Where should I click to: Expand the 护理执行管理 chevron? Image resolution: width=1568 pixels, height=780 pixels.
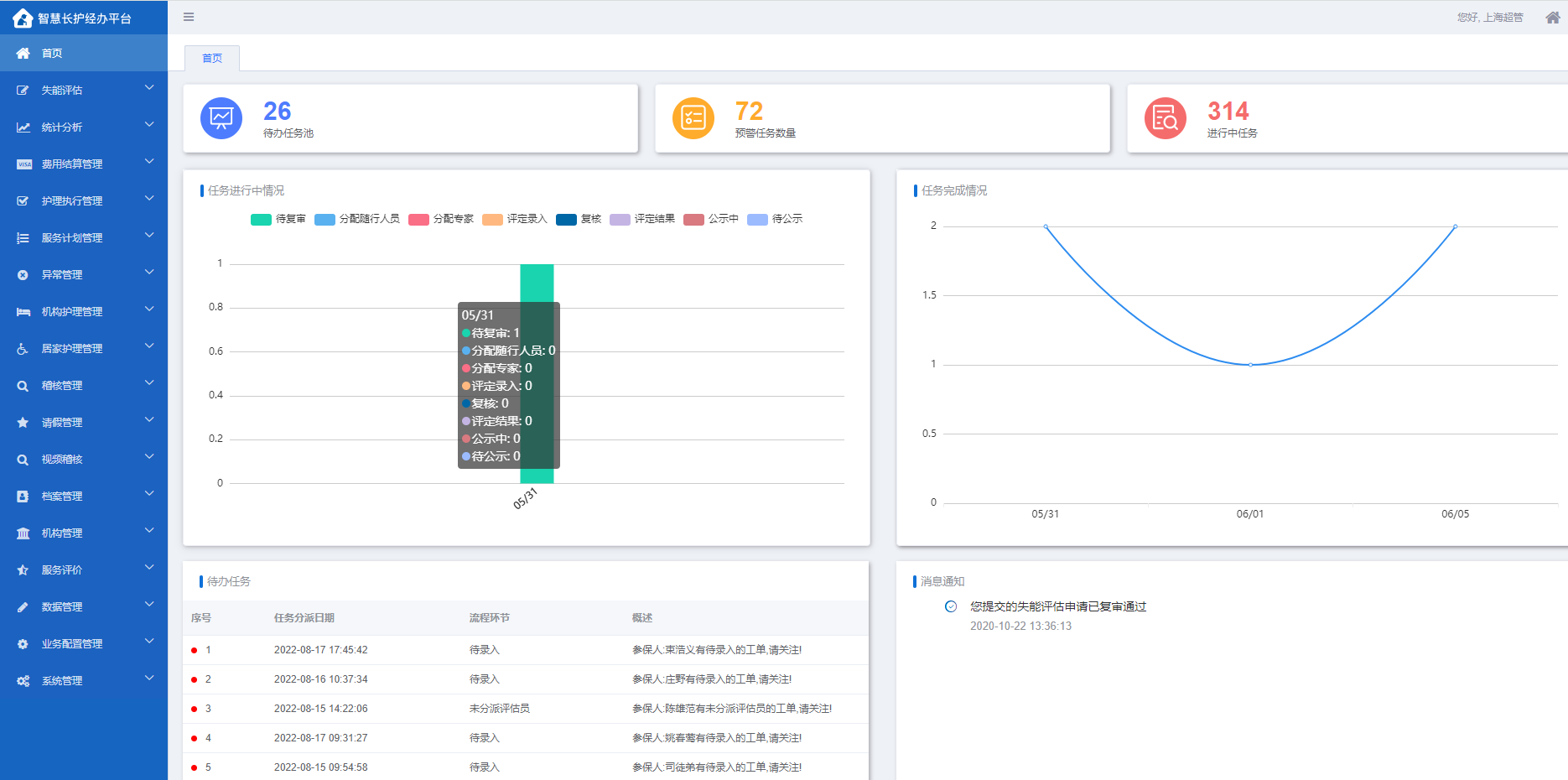tap(149, 198)
